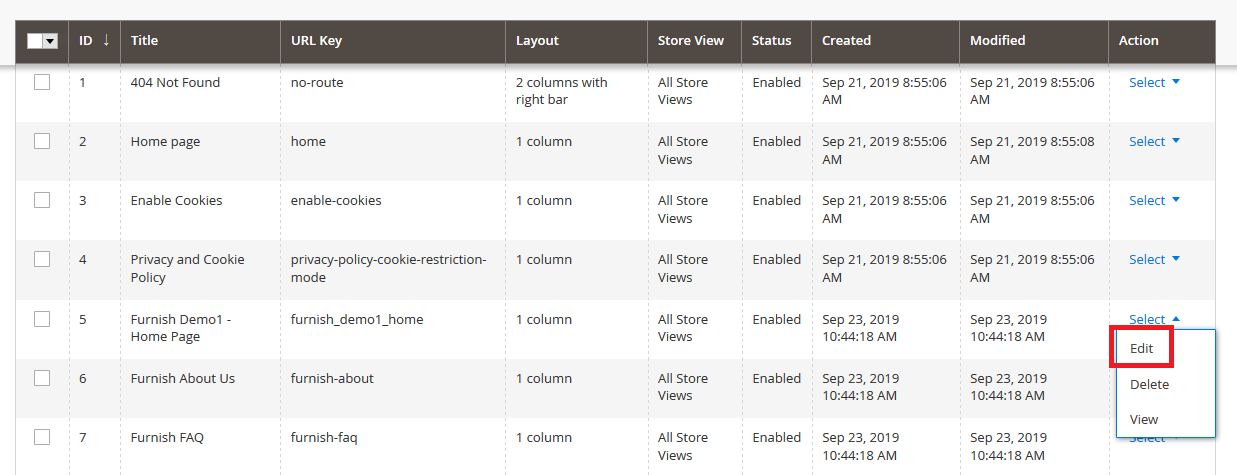The width and height of the screenshot is (1237, 475).
Task: Check the box for Furnish About Us row
Action: [42, 378]
